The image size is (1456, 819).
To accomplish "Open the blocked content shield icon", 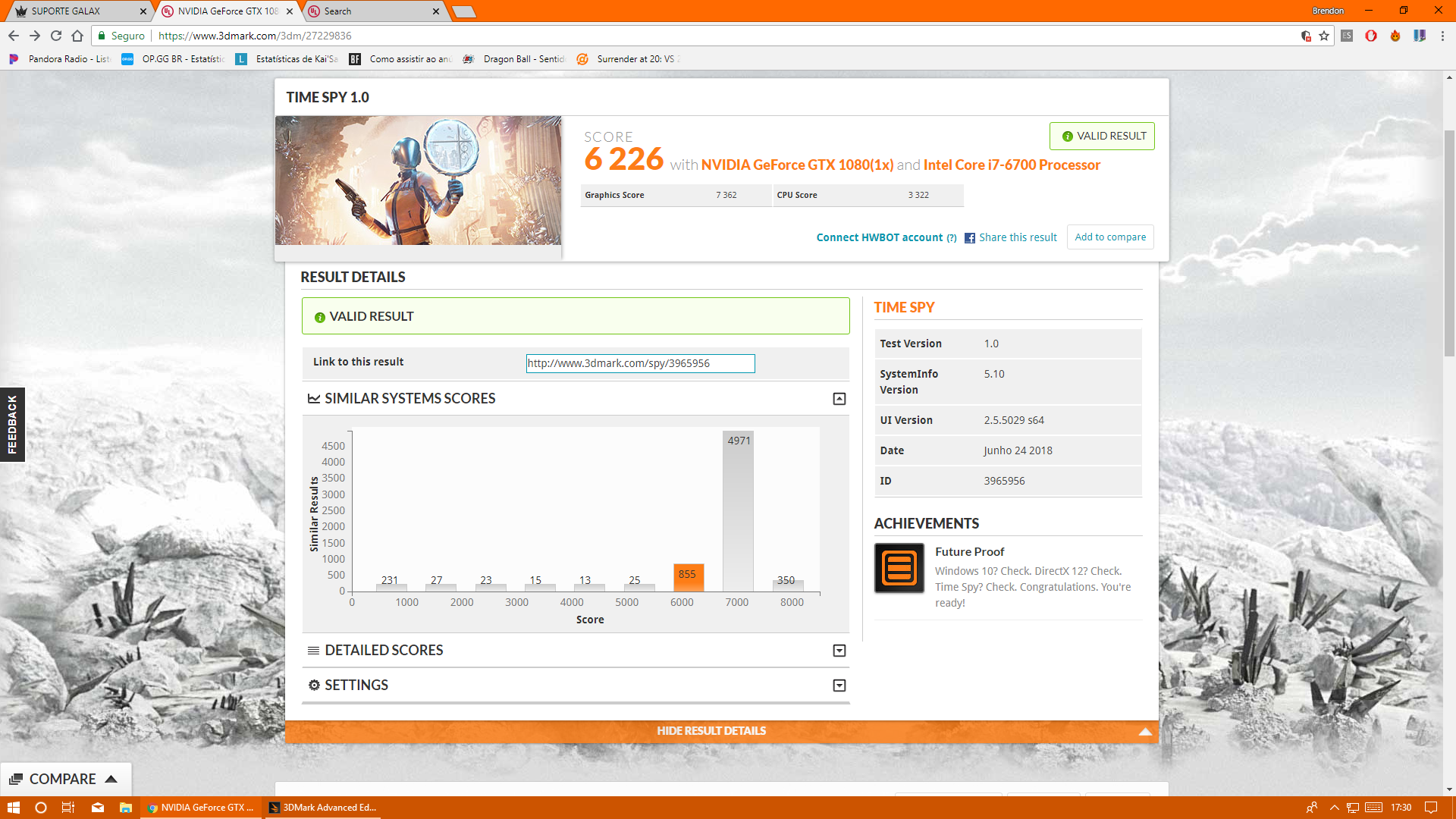I will point(1306,36).
